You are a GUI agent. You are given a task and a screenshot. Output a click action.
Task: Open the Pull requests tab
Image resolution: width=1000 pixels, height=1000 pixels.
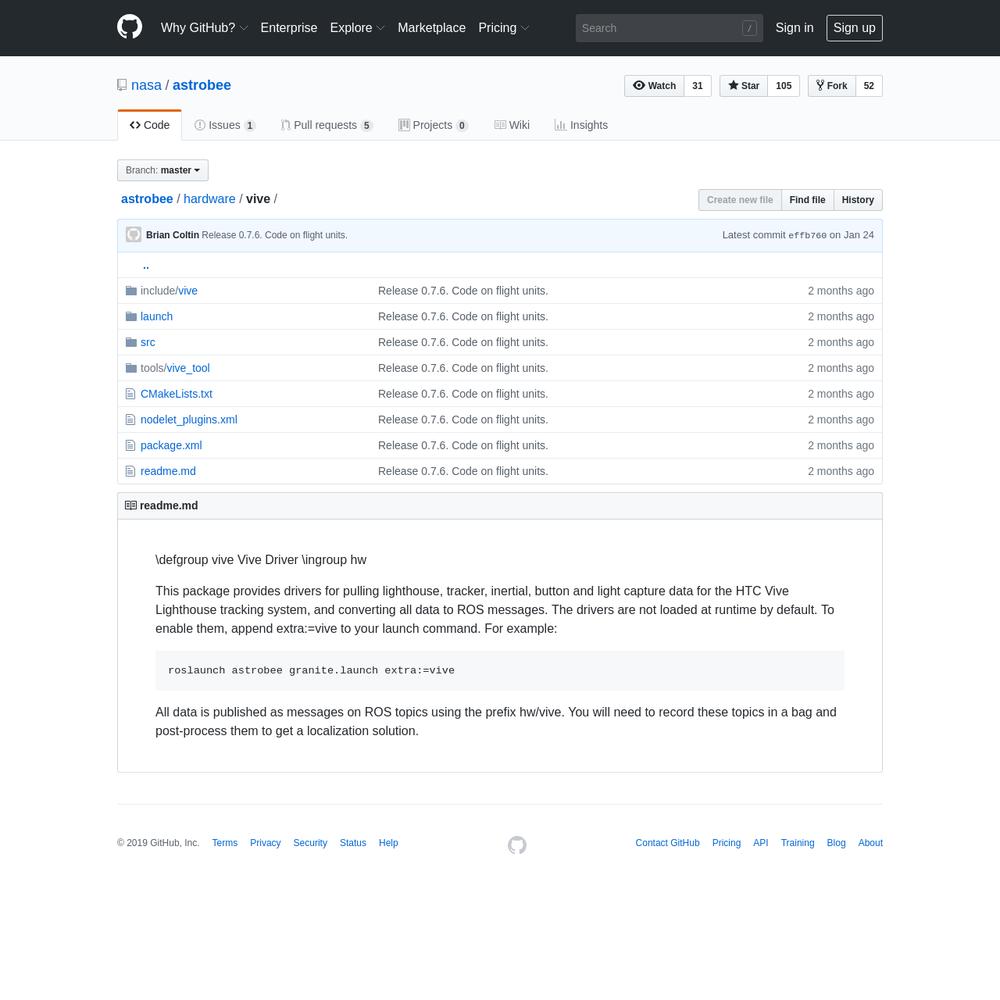tap(326, 125)
